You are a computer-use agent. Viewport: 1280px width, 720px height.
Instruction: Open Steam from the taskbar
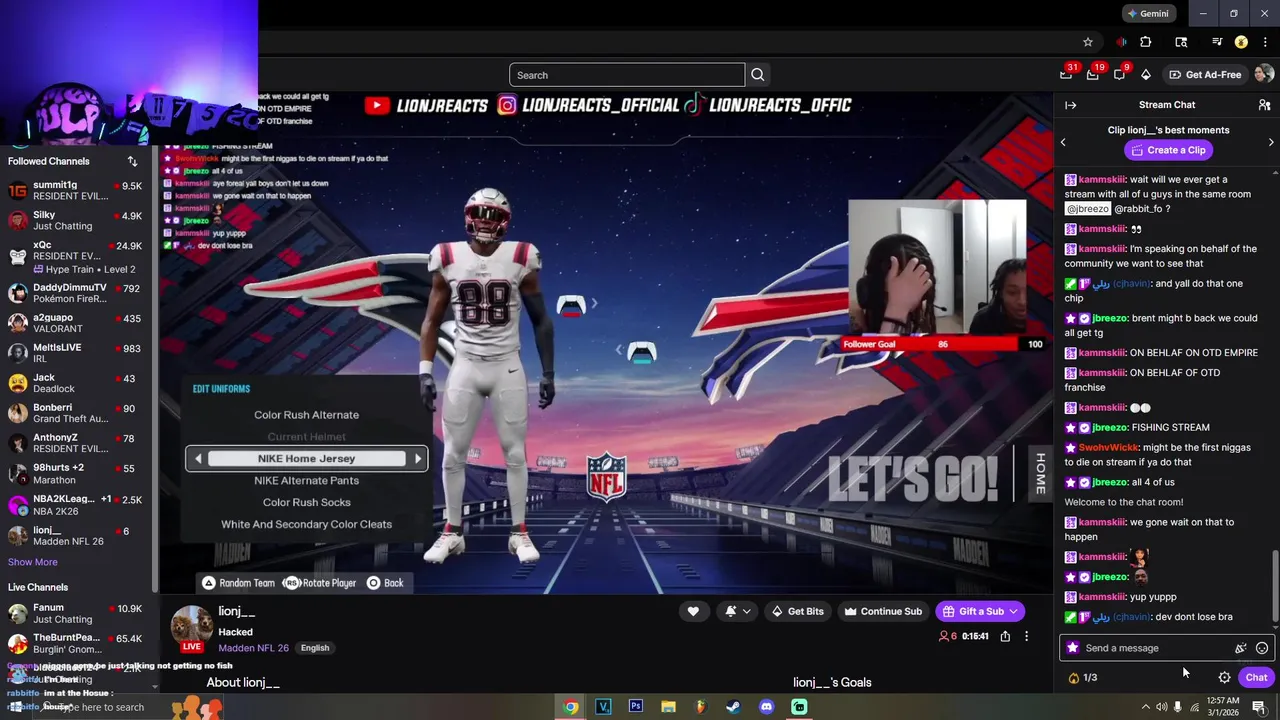(733, 707)
